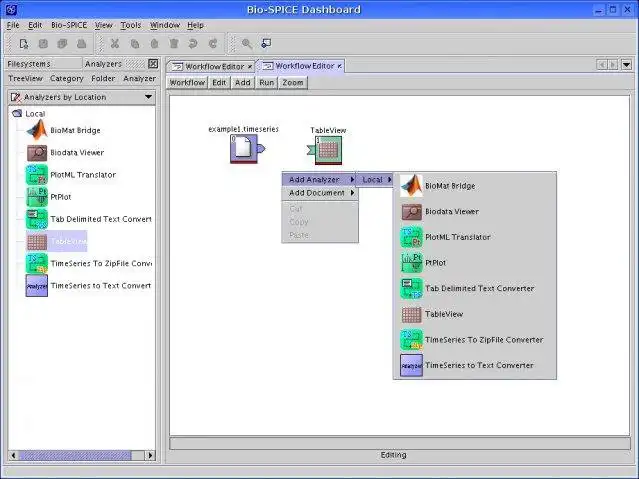Select BioMat Bridge icon in the Analyzers tree
The height and width of the screenshot is (479, 639).
[x=37, y=130]
